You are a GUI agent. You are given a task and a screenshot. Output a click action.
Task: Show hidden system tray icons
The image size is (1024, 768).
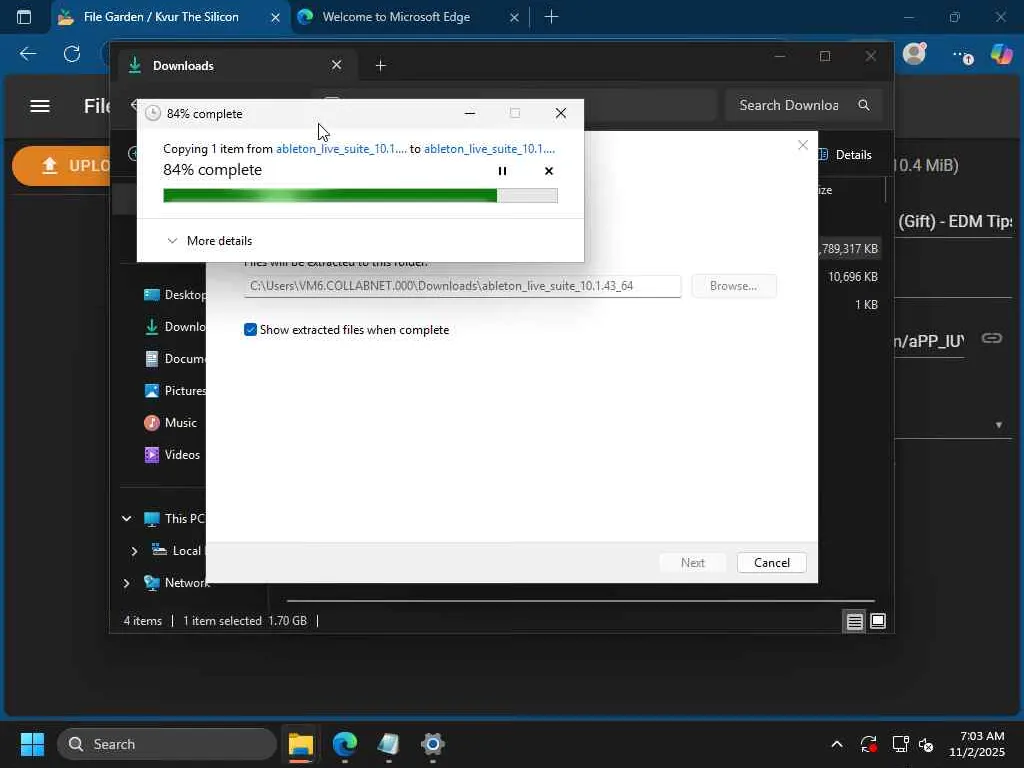[x=837, y=744]
